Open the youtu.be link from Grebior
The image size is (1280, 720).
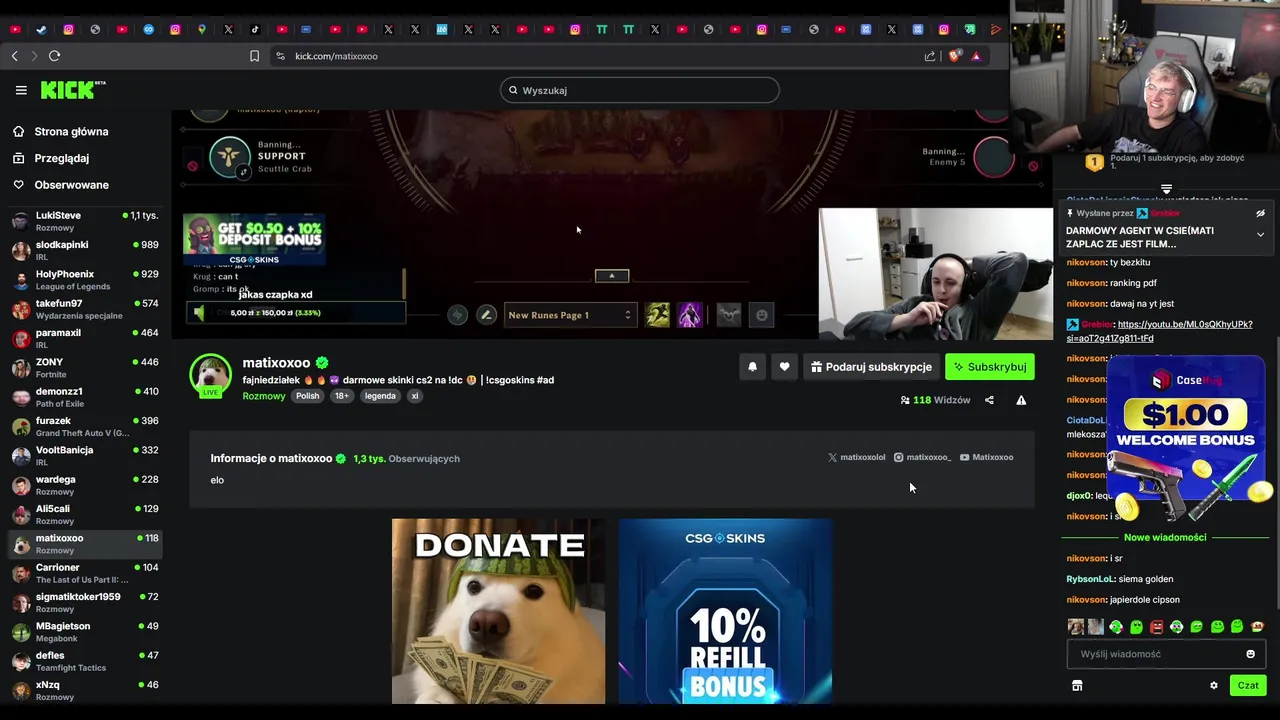(x=1159, y=331)
